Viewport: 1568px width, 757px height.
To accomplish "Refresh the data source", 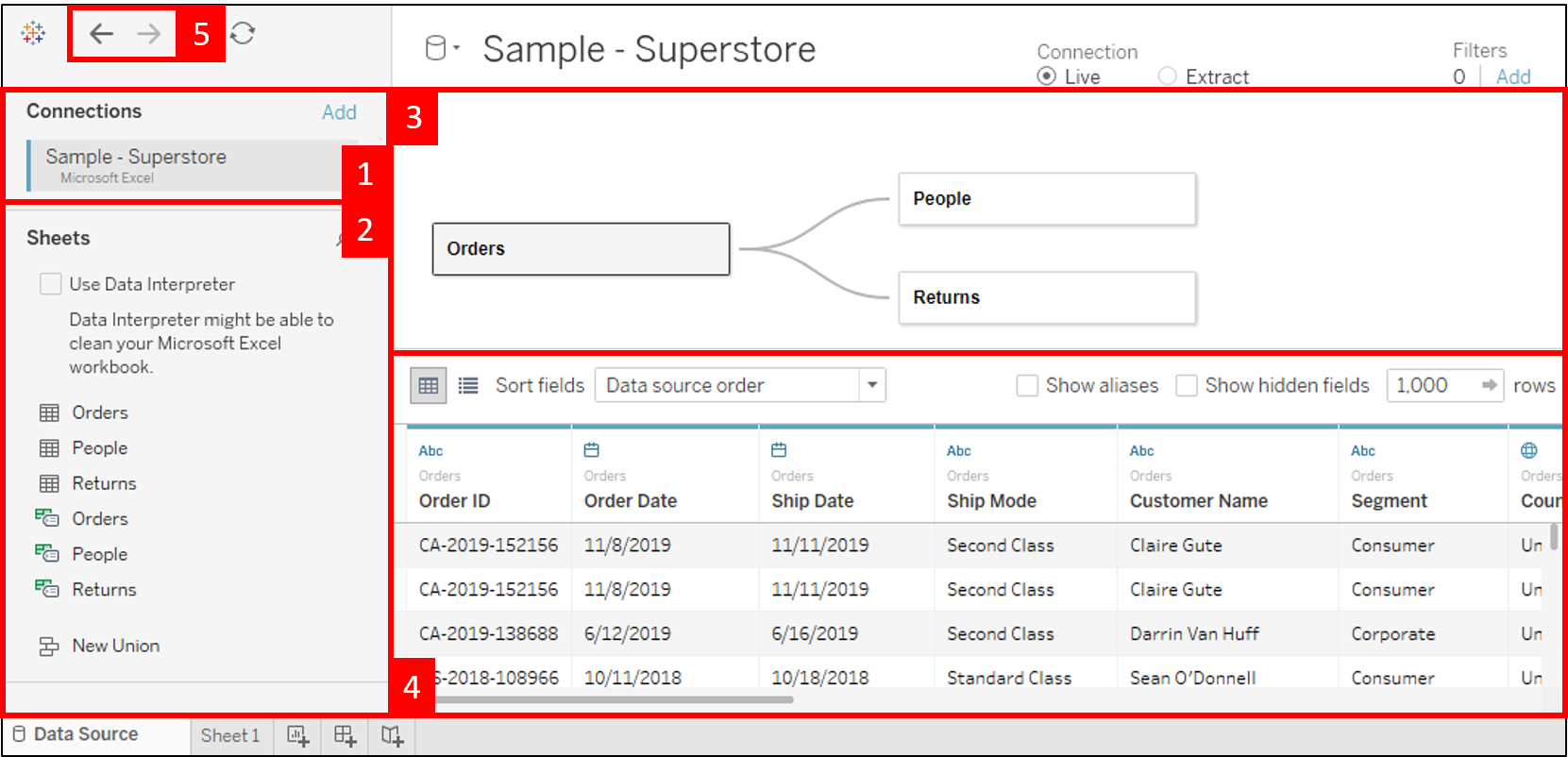I will pos(243,33).
